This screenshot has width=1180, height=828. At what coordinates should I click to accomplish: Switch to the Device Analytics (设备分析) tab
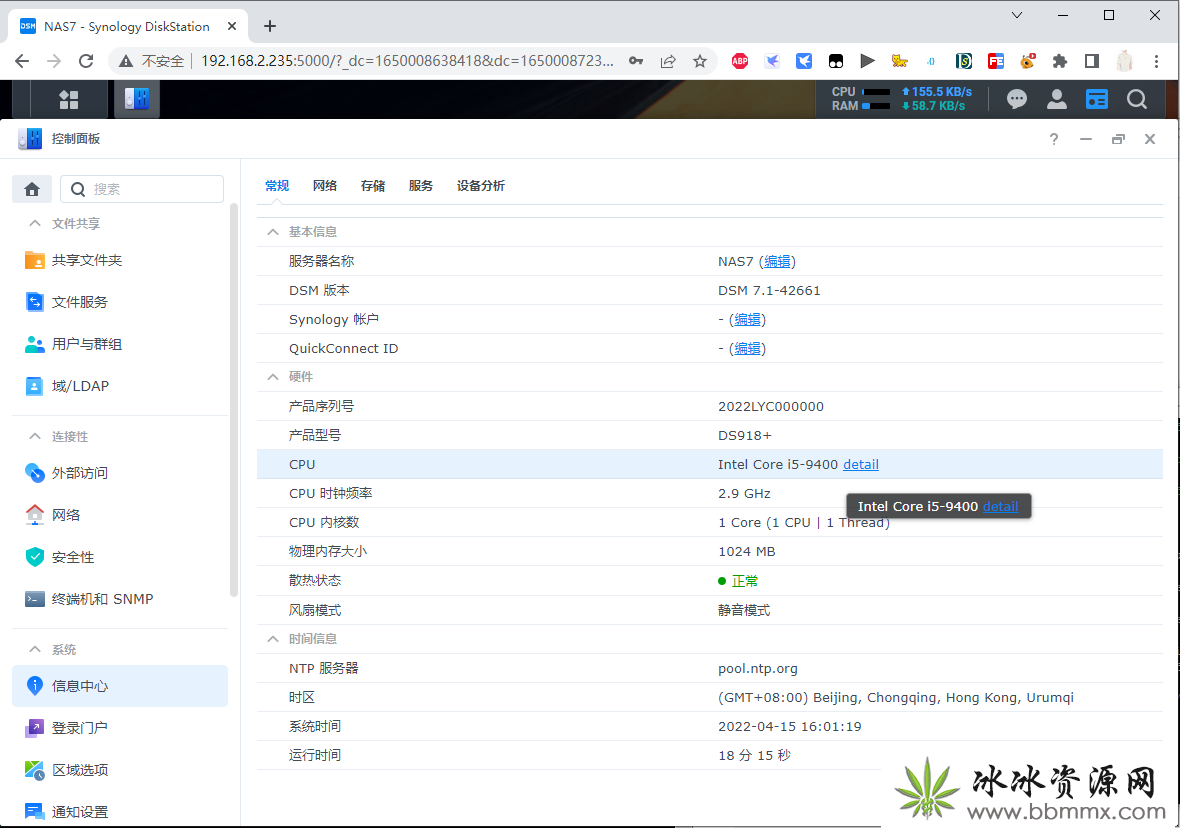pyautogui.click(x=481, y=186)
